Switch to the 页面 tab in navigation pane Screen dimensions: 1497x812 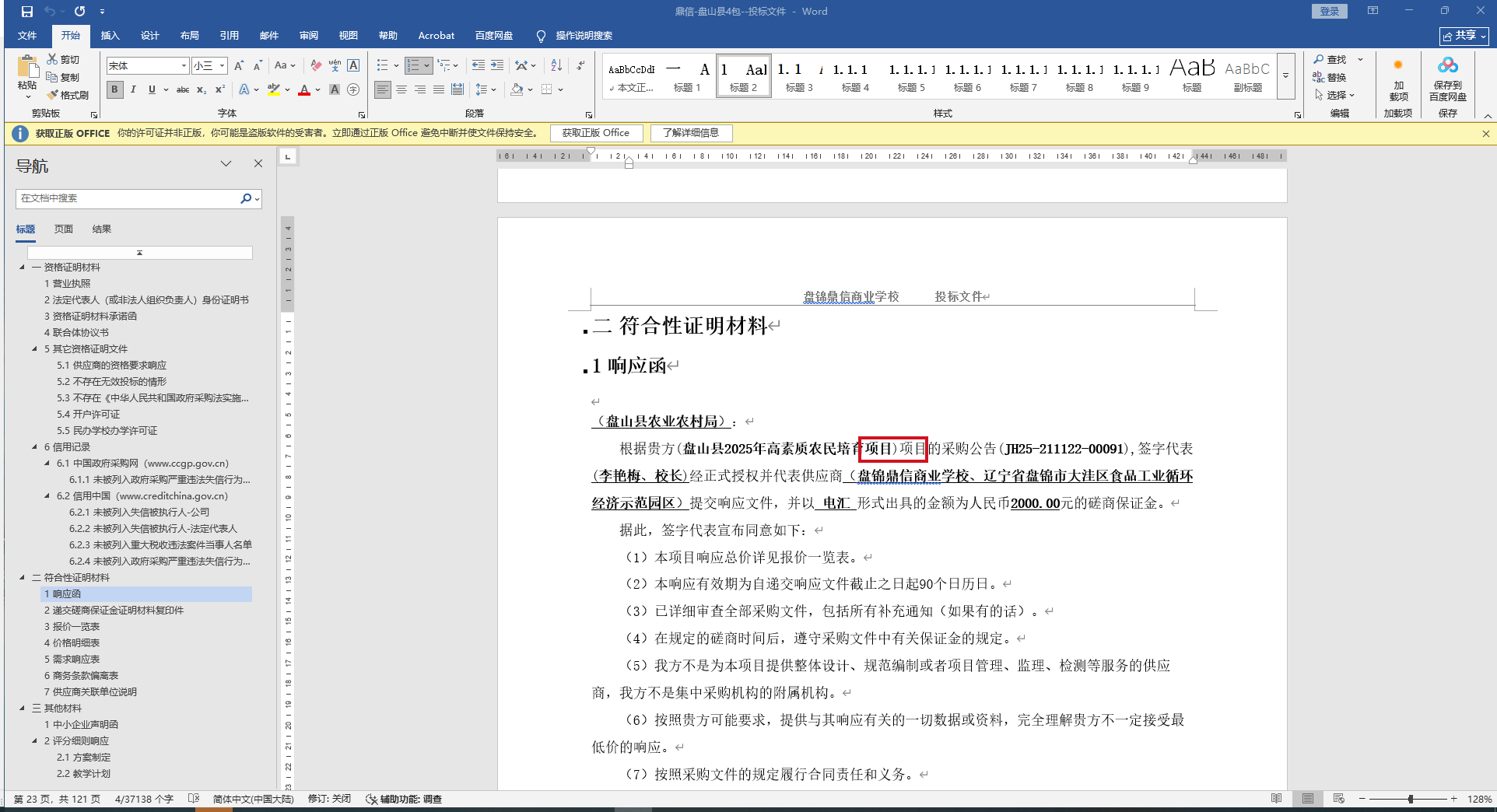coord(64,229)
